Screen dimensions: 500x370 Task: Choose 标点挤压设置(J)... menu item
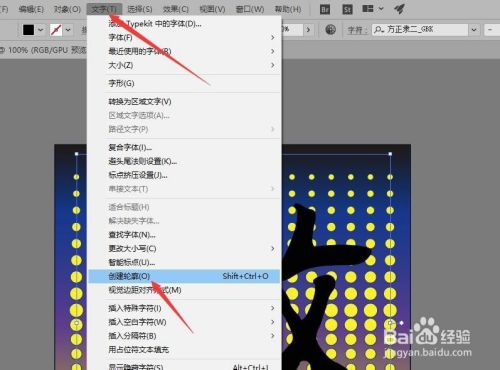pyautogui.click(x=184, y=175)
